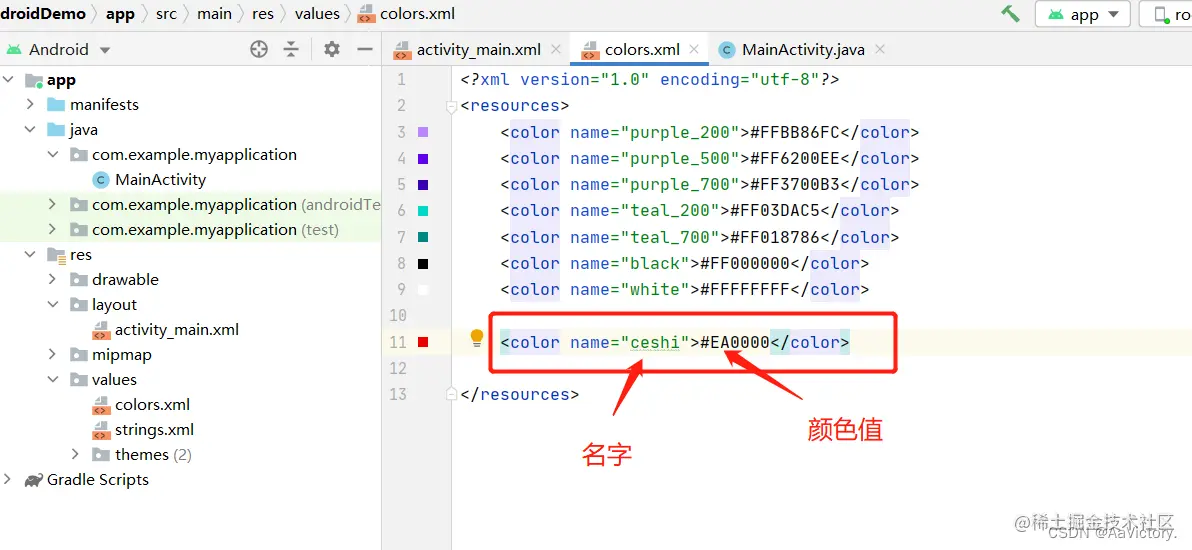Expand the Gradle Scripts node
Viewport: 1192px width, 550px height.
click(8, 479)
